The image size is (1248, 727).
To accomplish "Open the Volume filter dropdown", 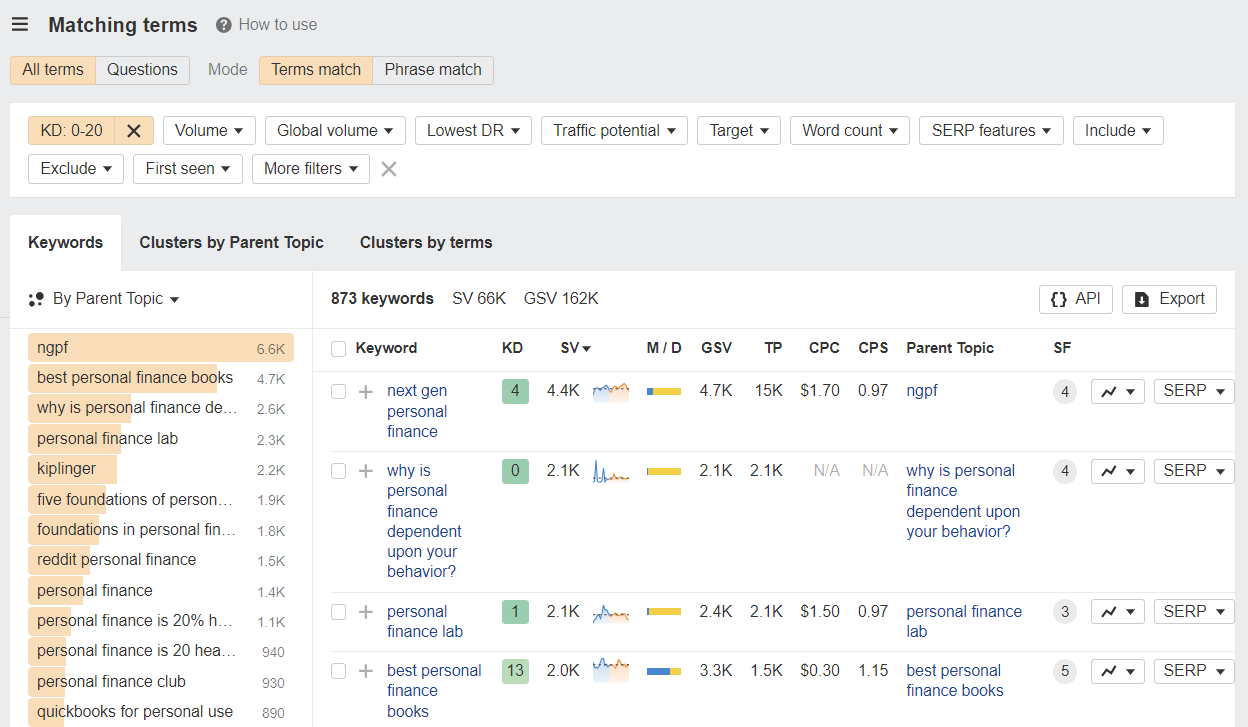I will (208, 130).
